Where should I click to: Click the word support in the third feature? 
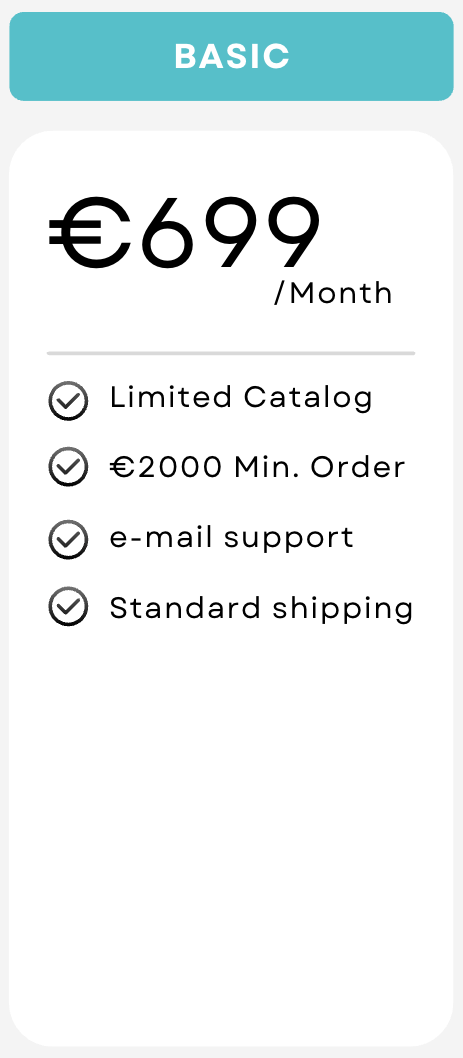coord(288,539)
